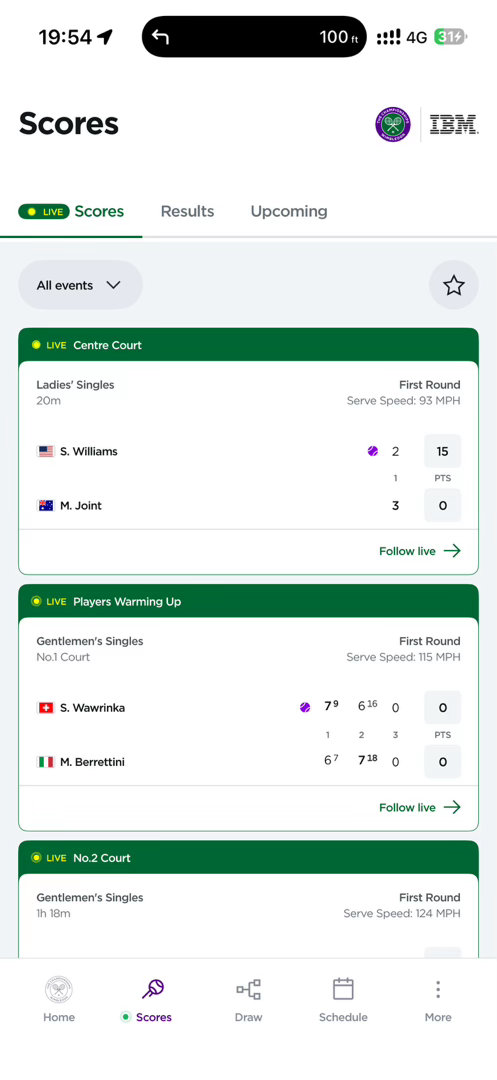
Task: Tap the Scores racket icon in navigation
Action: point(153,990)
